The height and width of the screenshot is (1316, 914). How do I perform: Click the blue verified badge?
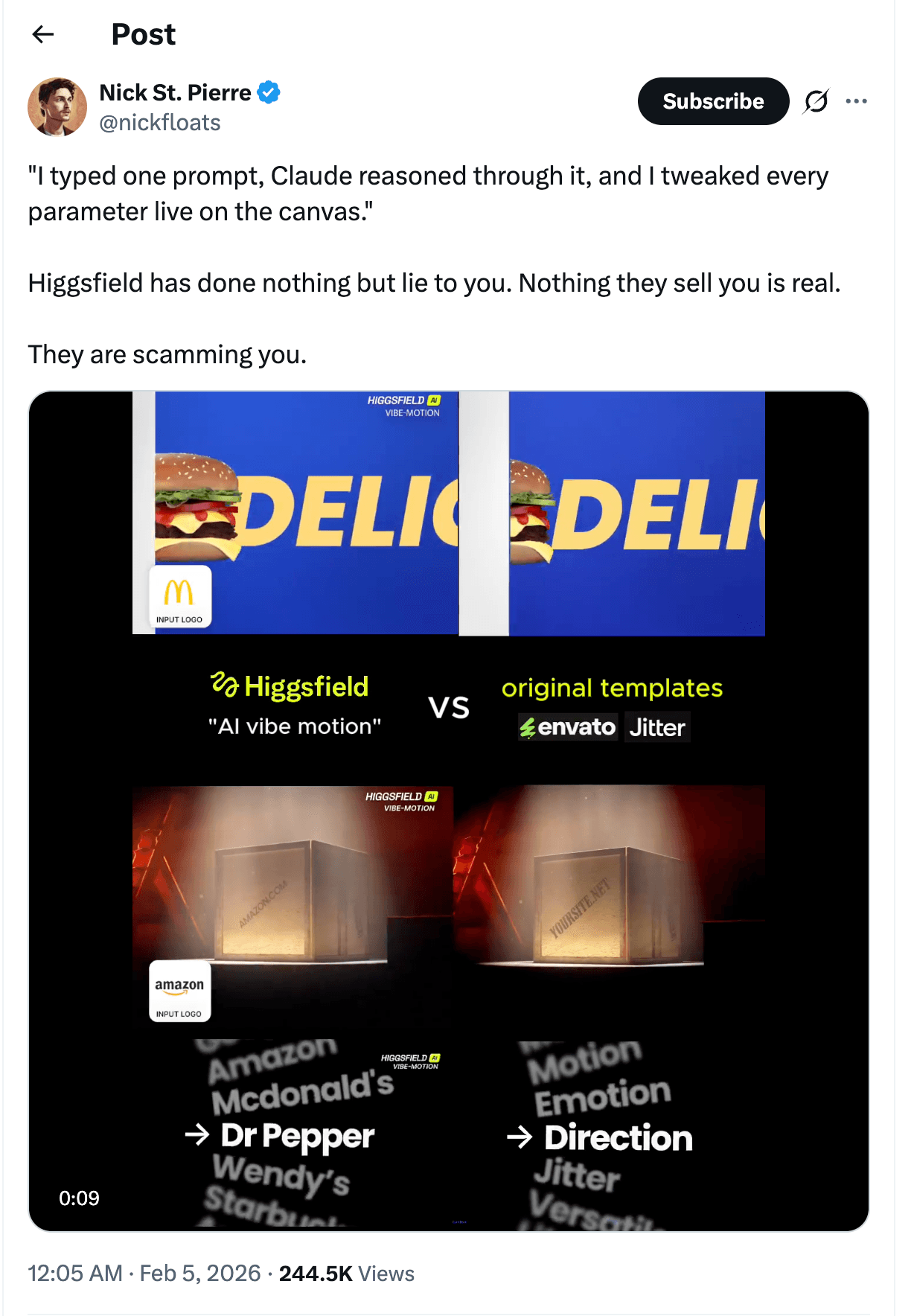[269, 92]
